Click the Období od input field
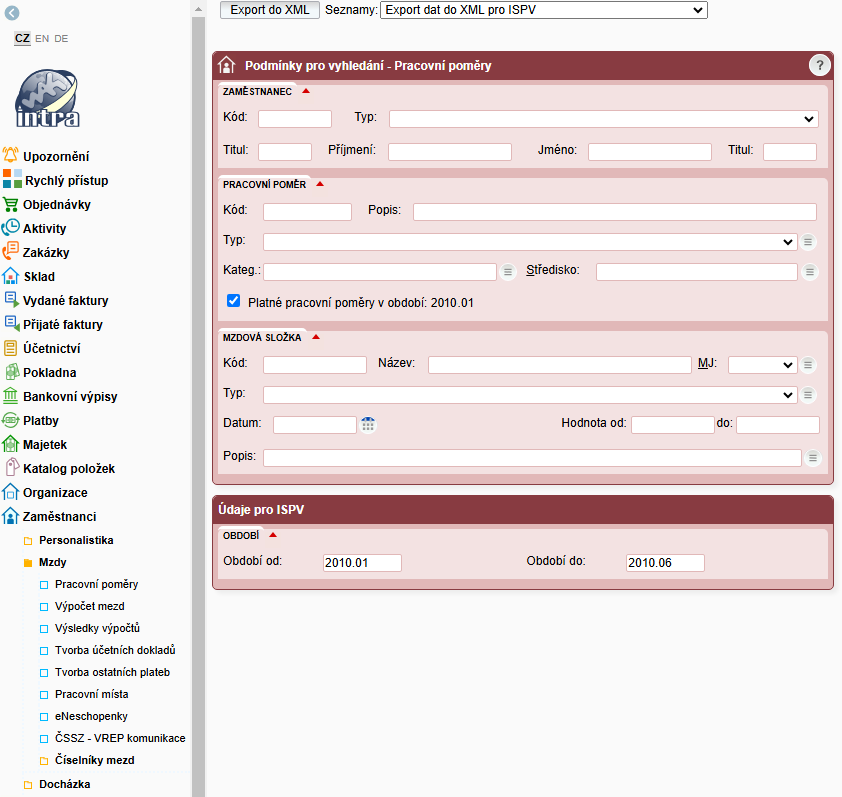This screenshot has height=797, width=842. [362, 563]
